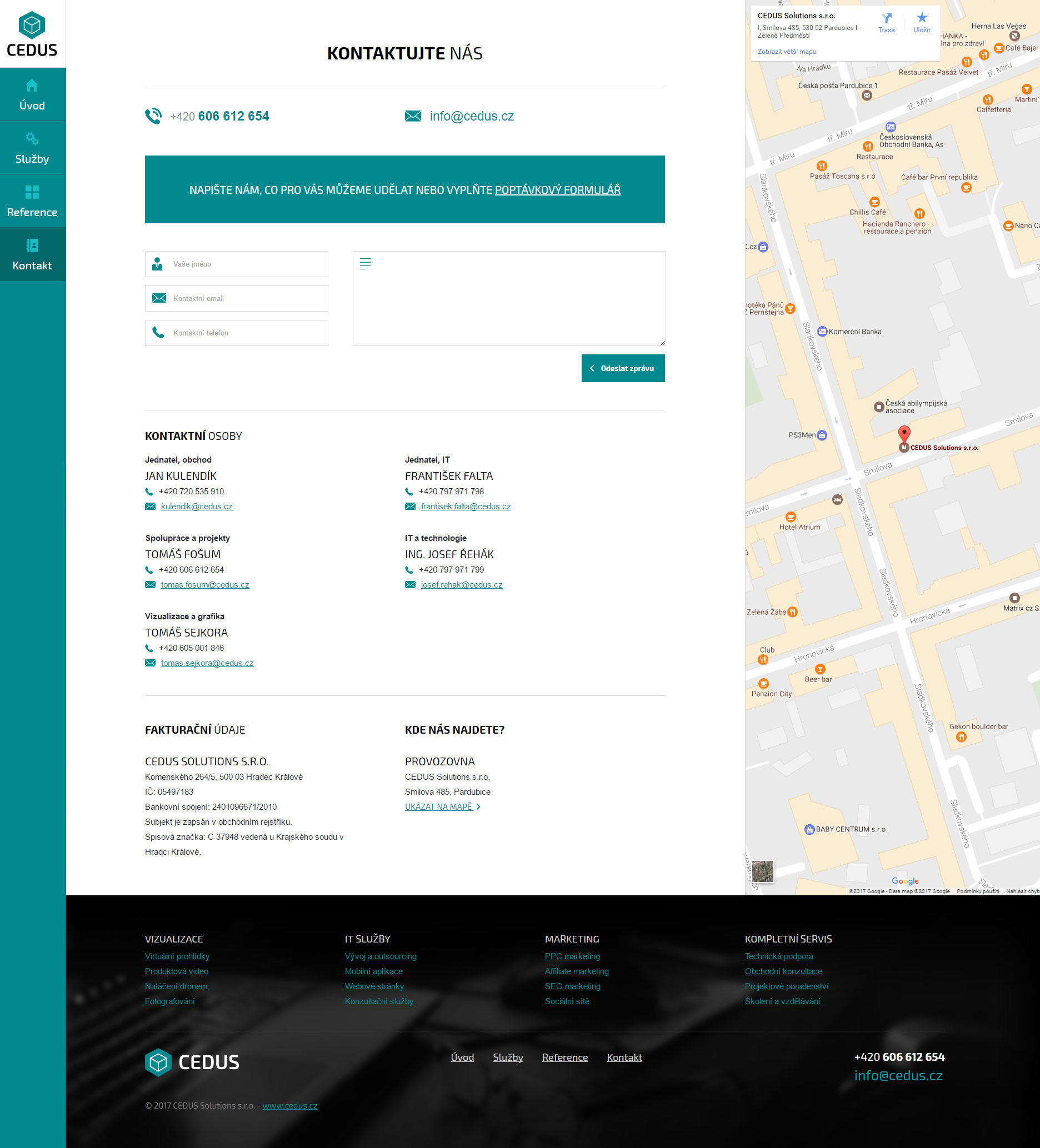
Task: Click the red CEDUS Solutions map pin
Action: point(904,434)
